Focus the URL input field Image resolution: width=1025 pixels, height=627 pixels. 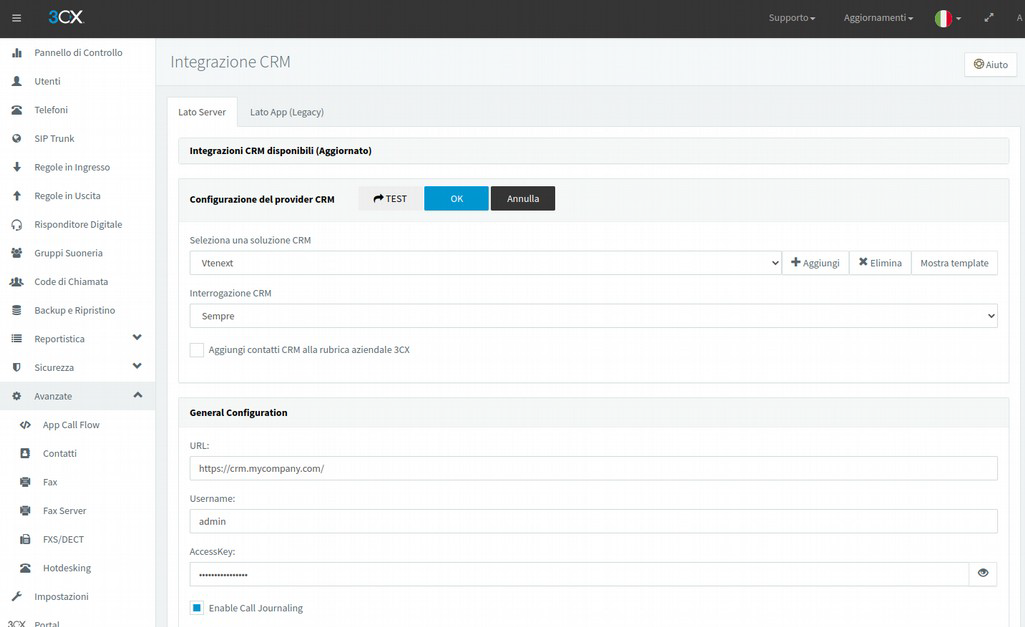click(x=594, y=468)
